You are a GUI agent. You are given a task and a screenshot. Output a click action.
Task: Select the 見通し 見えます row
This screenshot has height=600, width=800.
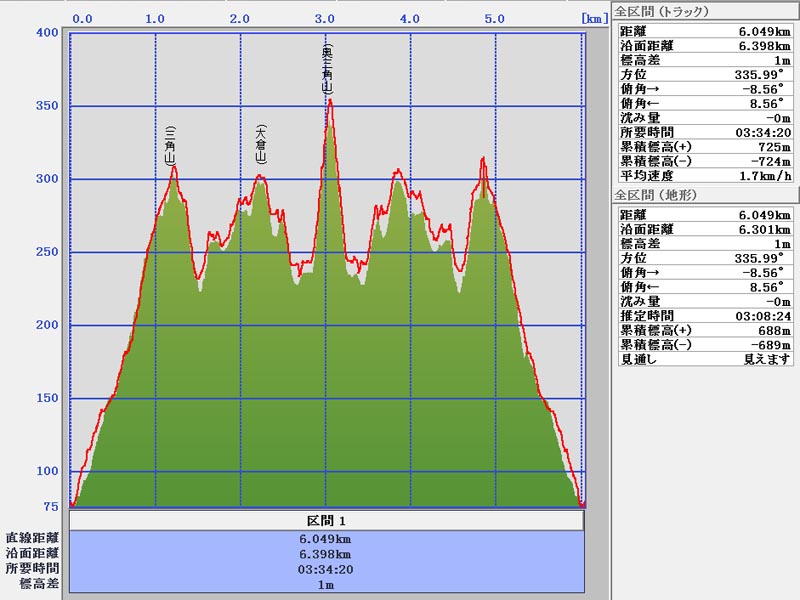704,359
